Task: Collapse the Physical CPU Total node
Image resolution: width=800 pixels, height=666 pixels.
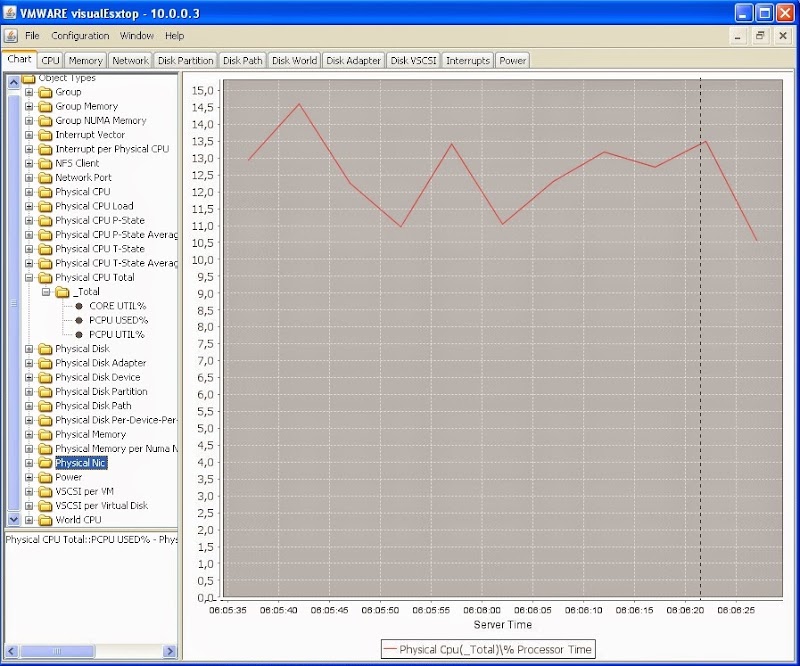Action: pyautogui.click(x=29, y=278)
